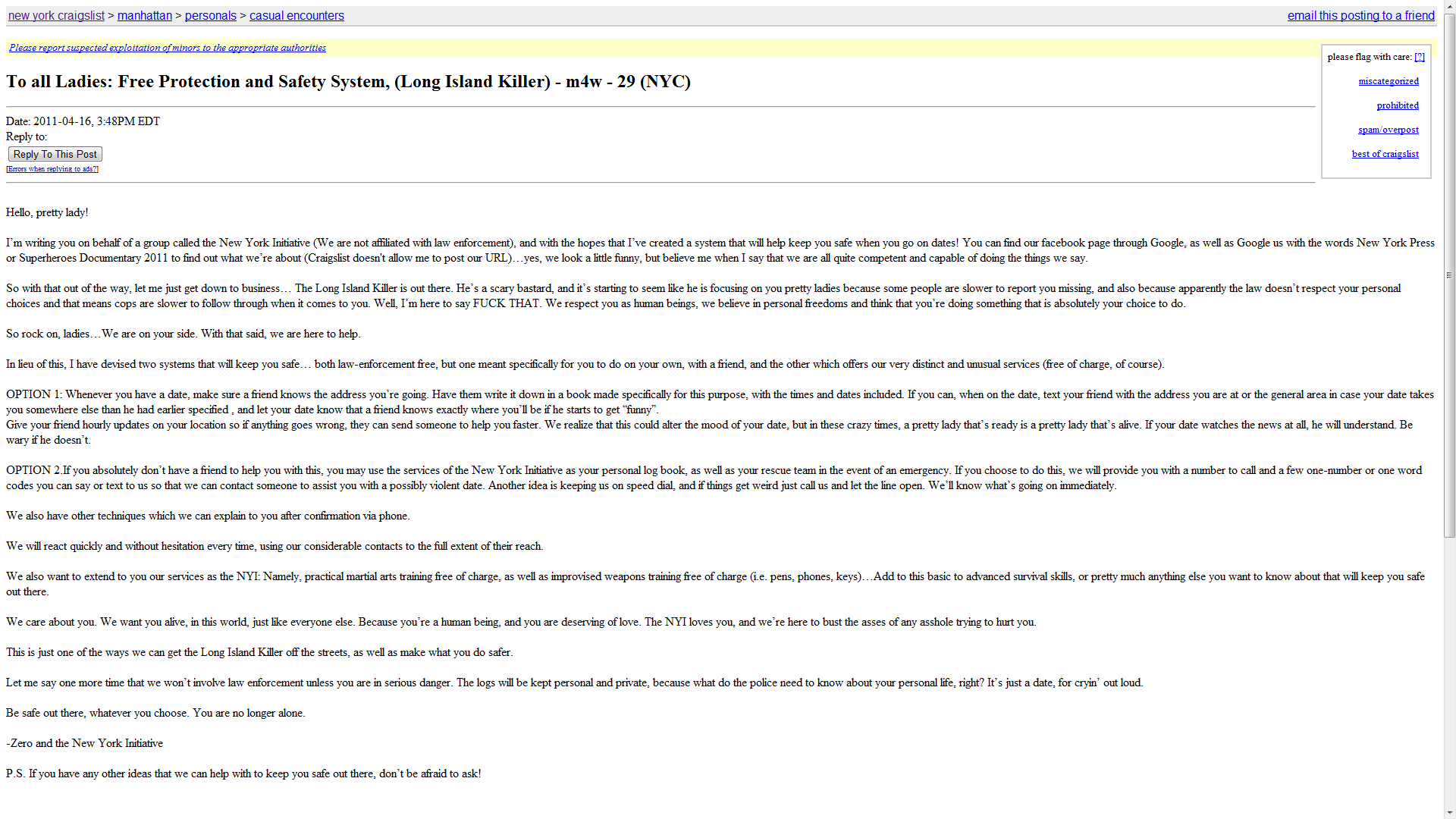Flag the post as prohibited

pos(1398,105)
